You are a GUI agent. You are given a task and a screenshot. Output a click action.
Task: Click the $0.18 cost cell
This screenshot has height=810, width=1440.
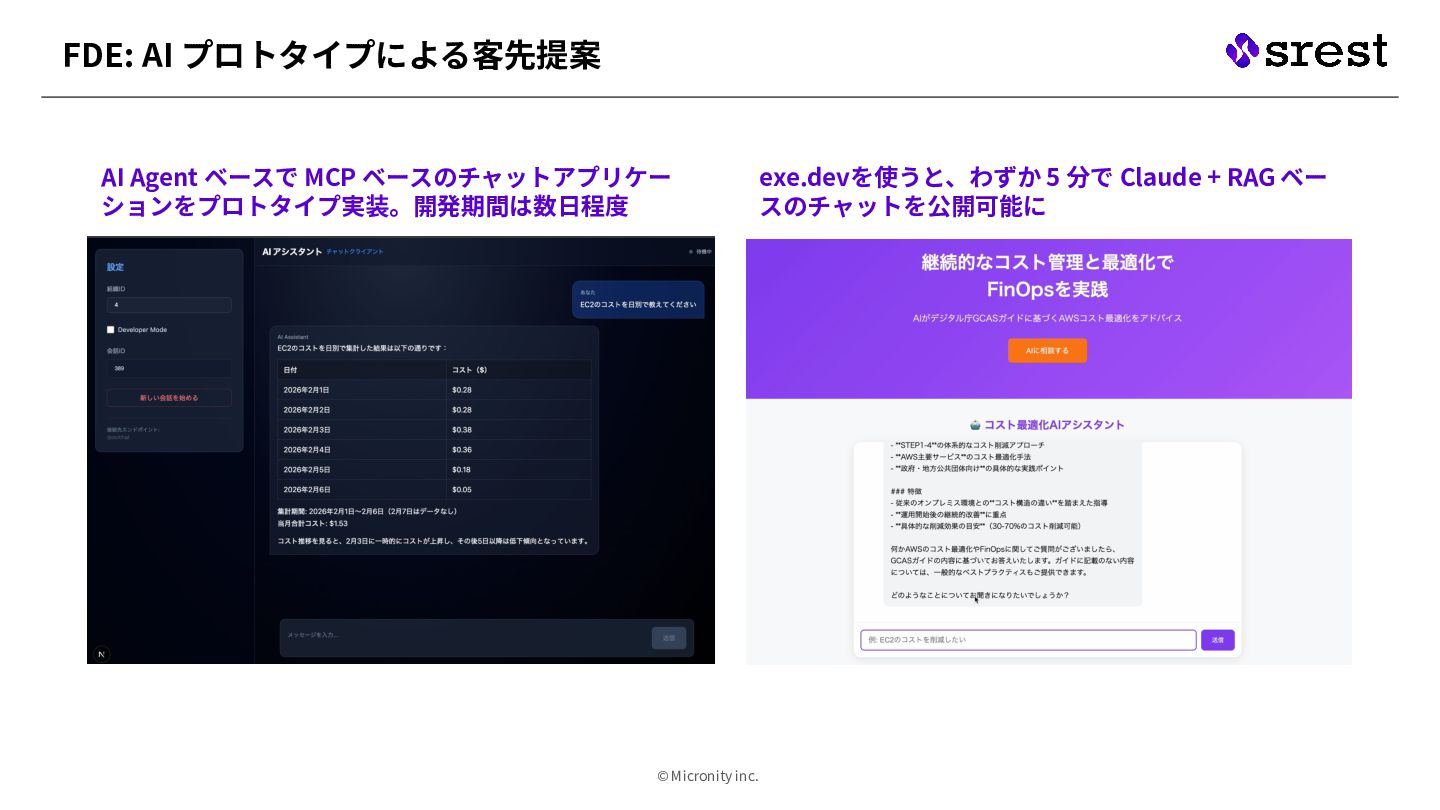point(518,470)
